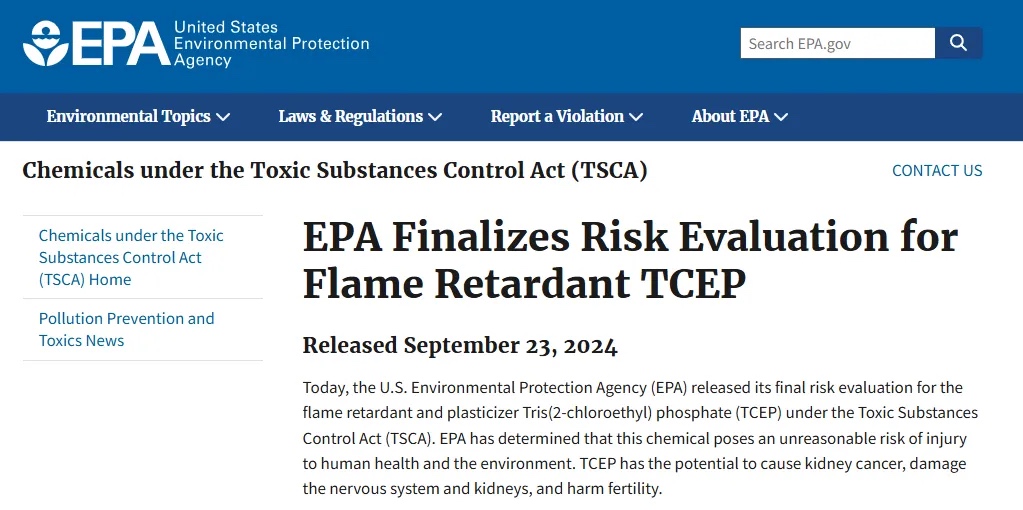Screen dimensions: 1023x510
Task: Click the article's first paragraph text
Action: pos(641,438)
